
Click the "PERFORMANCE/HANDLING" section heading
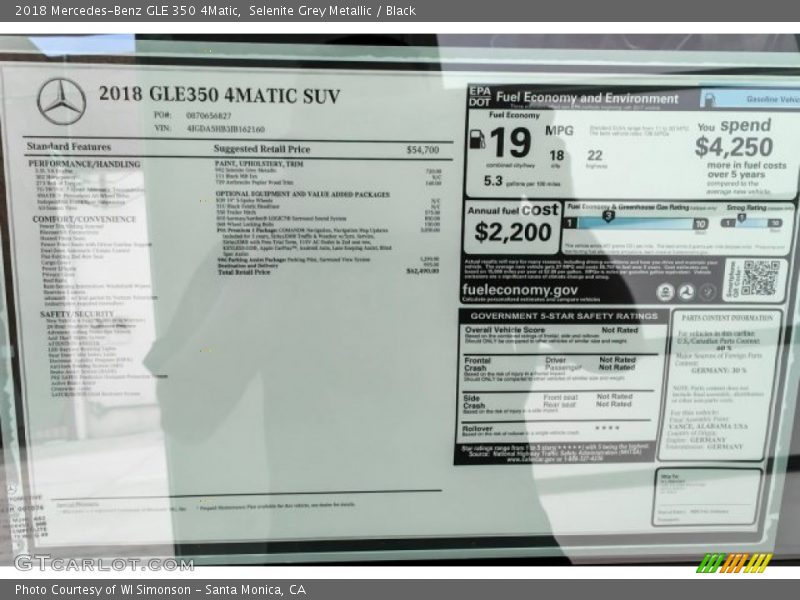click(x=84, y=164)
